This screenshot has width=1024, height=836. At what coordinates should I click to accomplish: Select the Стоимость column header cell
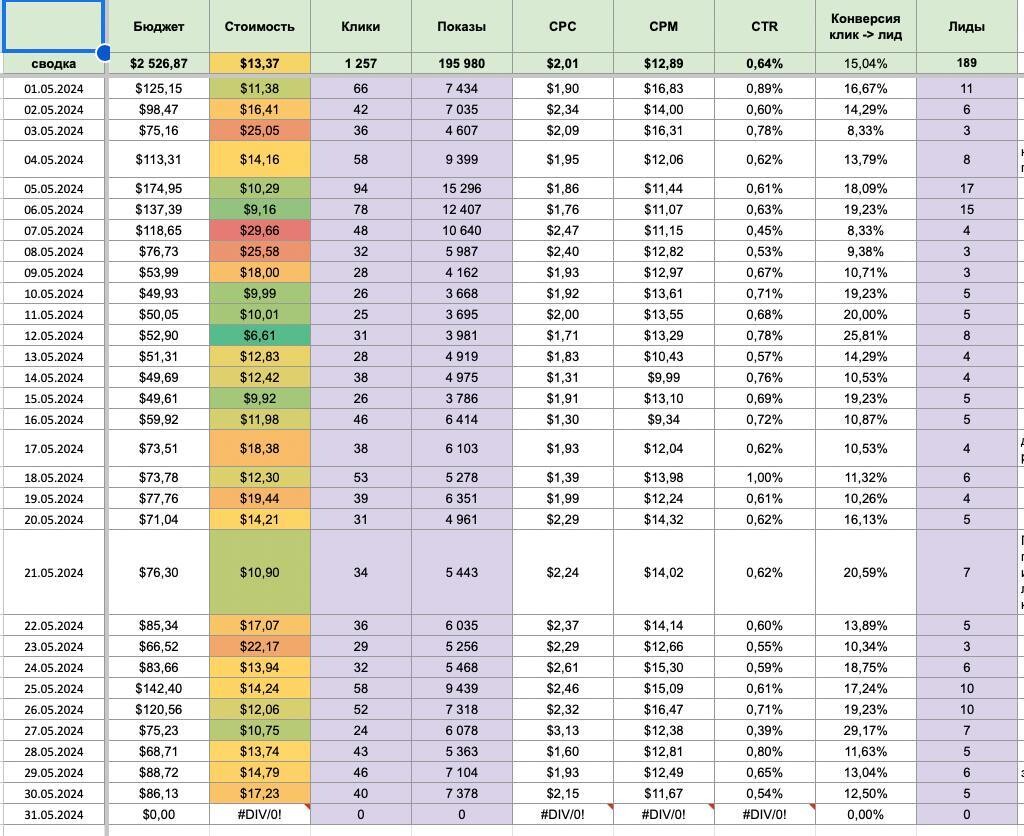coord(259,27)
